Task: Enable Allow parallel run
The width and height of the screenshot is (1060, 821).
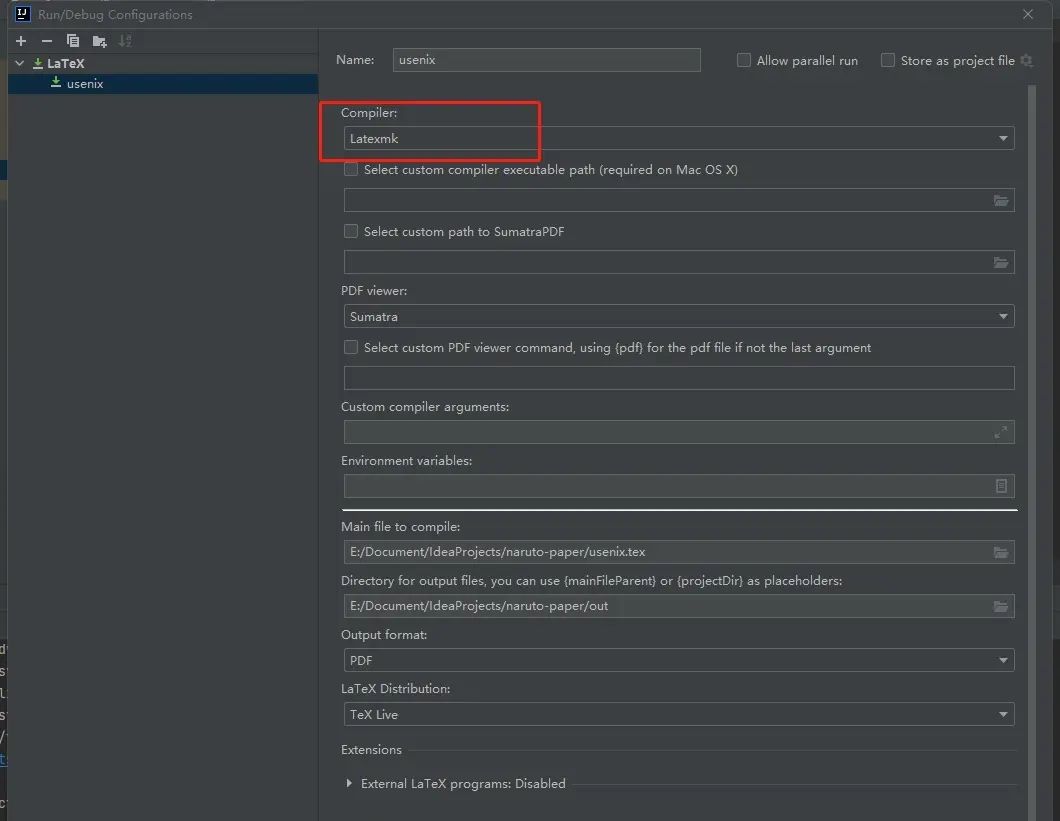Action: 744,60
